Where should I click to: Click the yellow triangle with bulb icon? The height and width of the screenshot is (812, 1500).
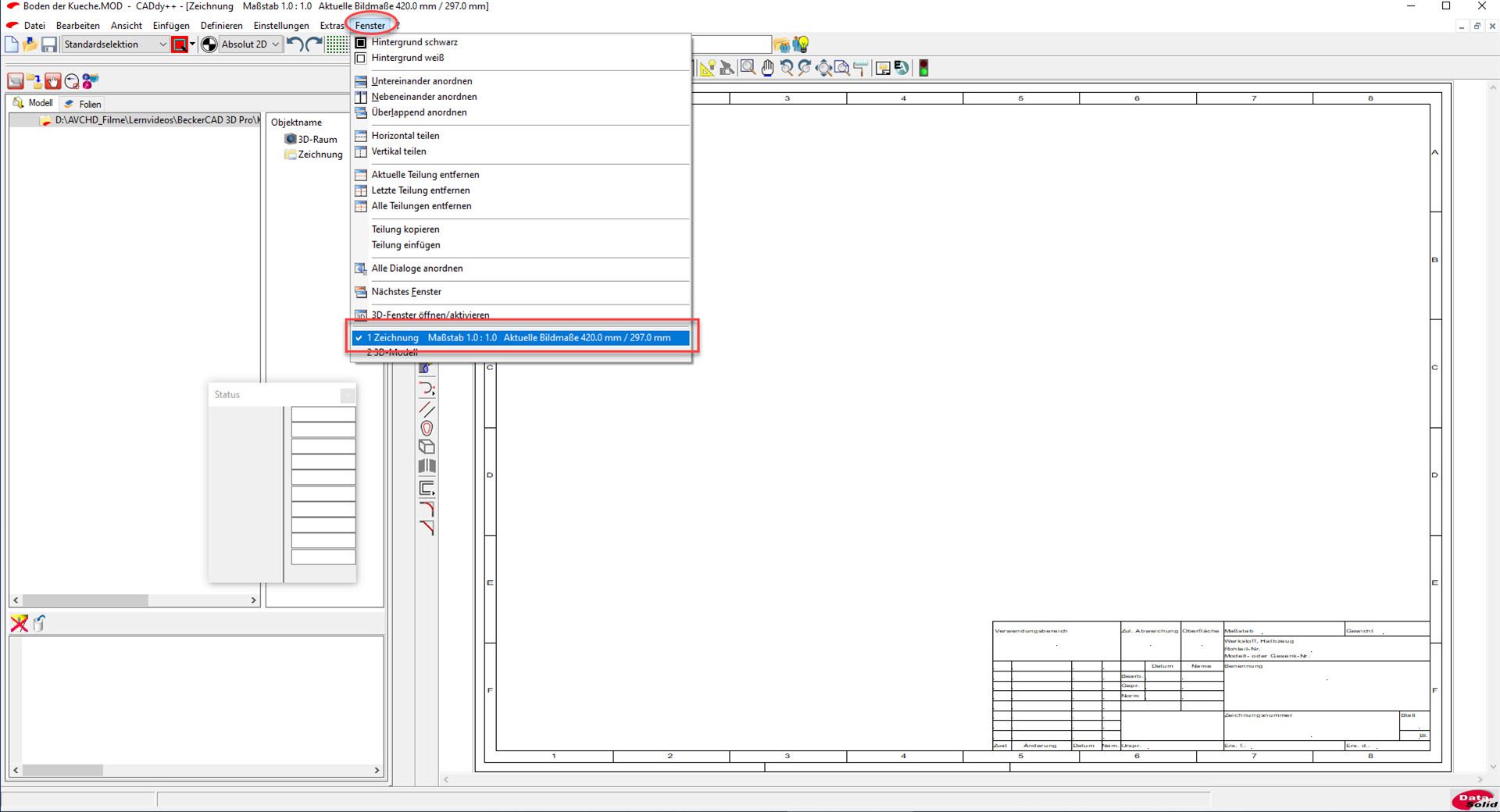tap(708, 69)
